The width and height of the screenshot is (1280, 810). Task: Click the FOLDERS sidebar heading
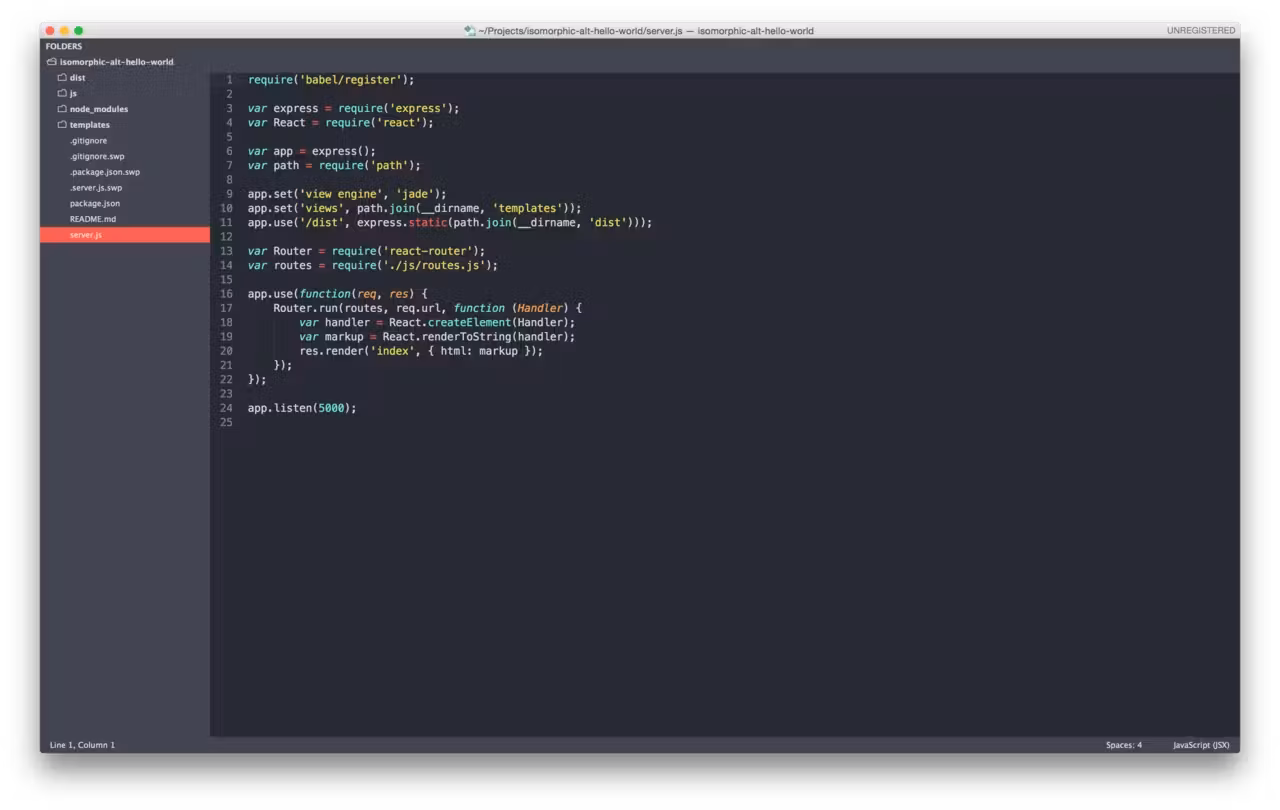coord(64,46)
